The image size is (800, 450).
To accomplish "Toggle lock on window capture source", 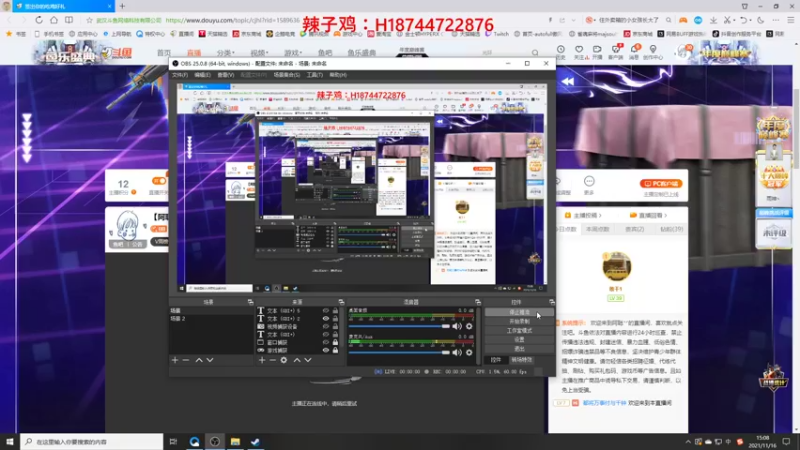I will tap(335, 342).
